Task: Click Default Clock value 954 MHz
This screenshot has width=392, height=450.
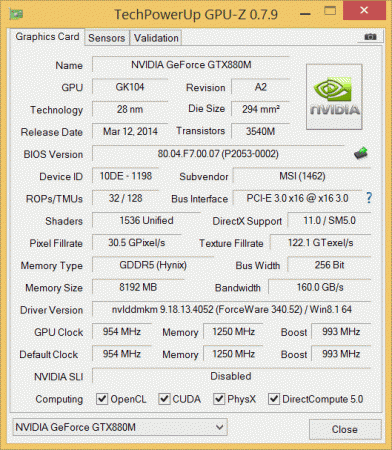Action: coord(122,354)
